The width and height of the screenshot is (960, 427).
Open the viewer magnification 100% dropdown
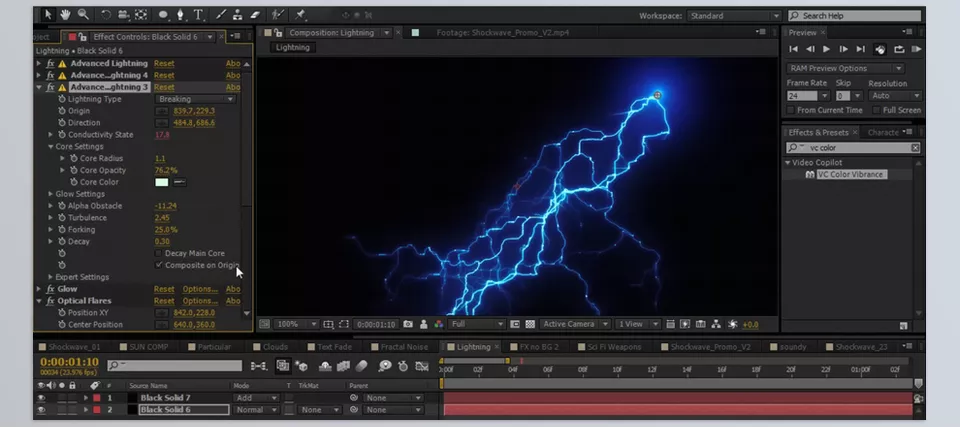296,324
